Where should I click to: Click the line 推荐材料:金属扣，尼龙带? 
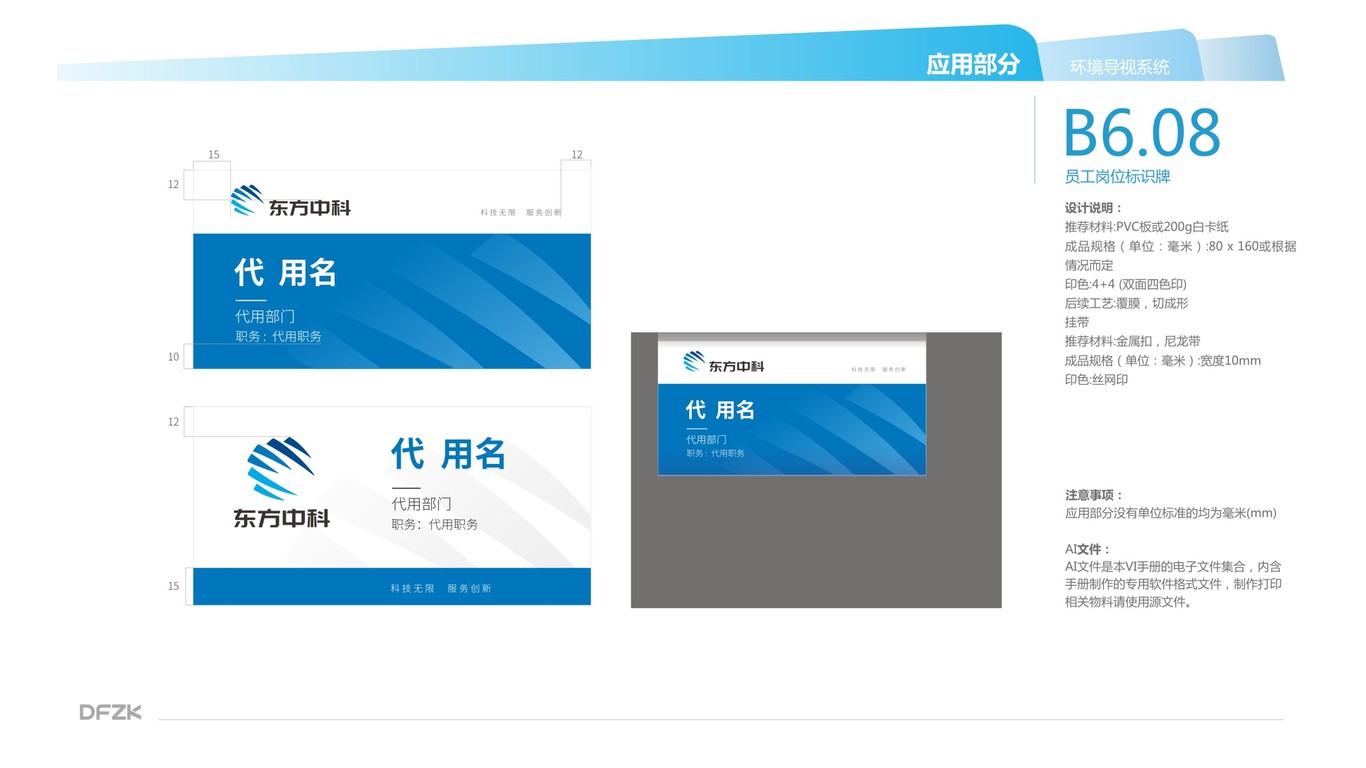click(x=1132, y=341)
